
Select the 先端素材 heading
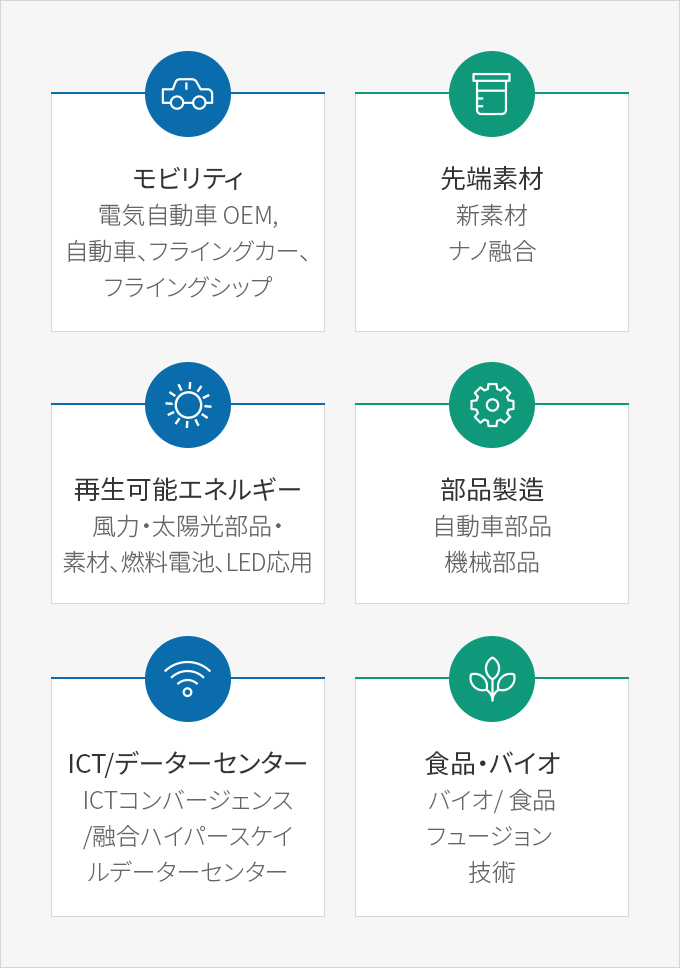[x=492, y=179]
